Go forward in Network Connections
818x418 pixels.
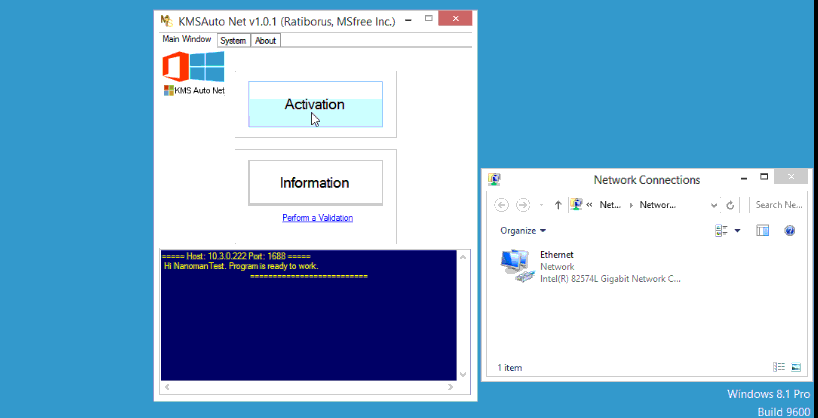tap(523, 205)
